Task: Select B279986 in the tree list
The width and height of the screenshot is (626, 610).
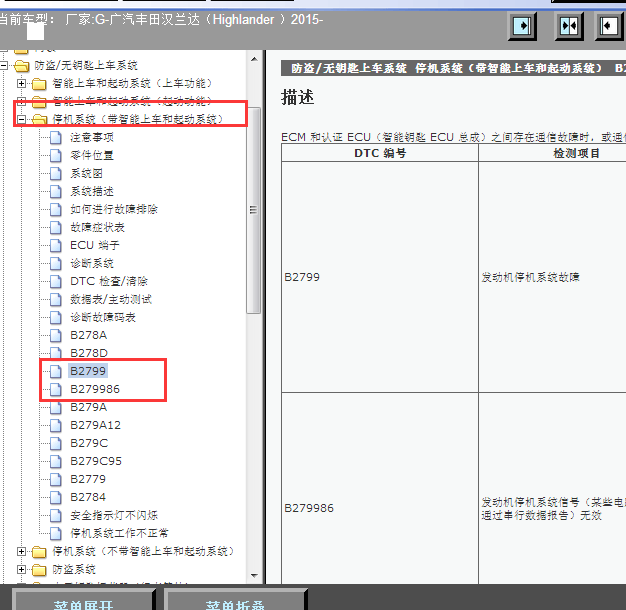Action: 95,389
